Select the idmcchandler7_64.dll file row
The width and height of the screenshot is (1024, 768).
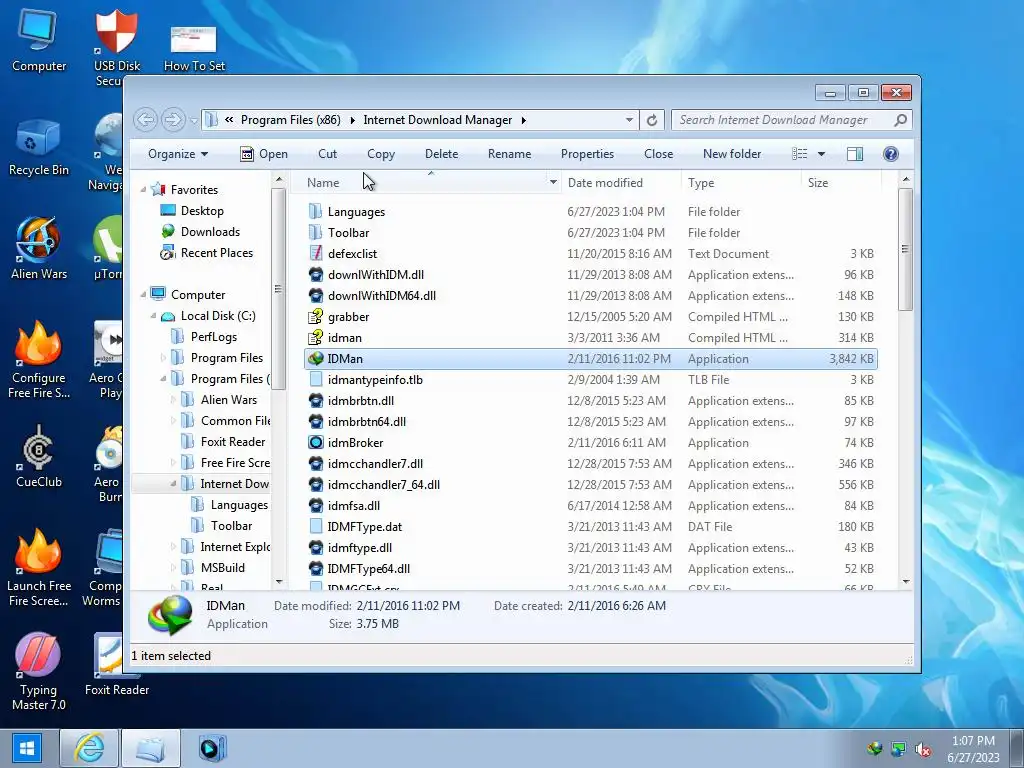click(591, 485)
